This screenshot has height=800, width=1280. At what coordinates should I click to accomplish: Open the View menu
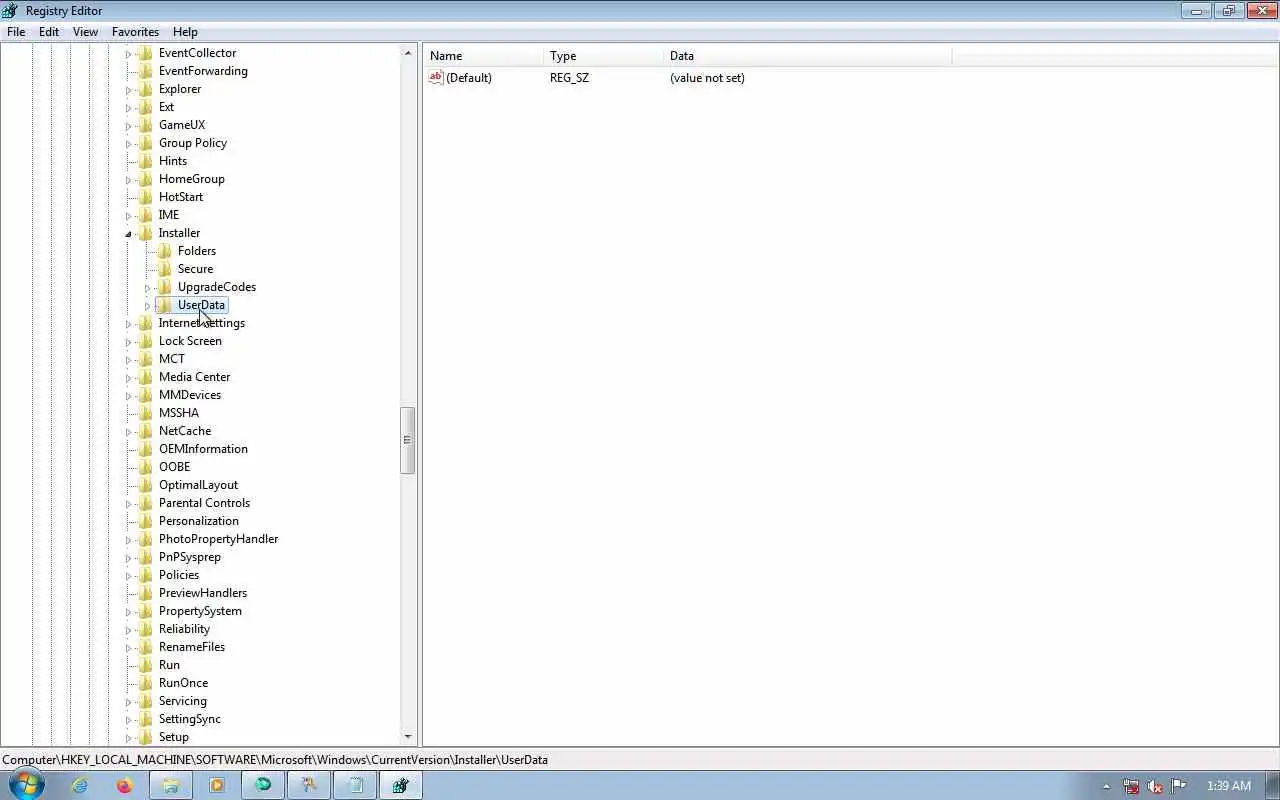click(85, 31)
